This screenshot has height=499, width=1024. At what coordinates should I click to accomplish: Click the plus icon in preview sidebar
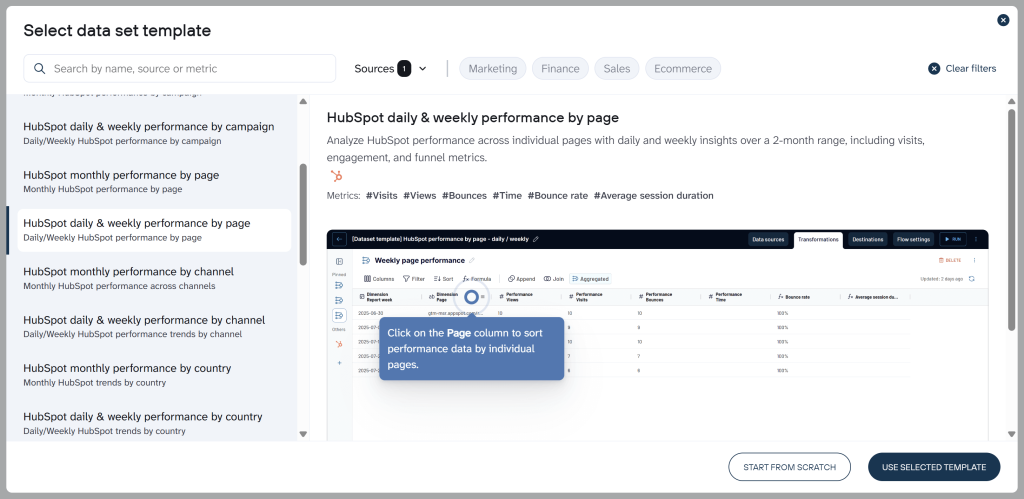tap(339, 362)
